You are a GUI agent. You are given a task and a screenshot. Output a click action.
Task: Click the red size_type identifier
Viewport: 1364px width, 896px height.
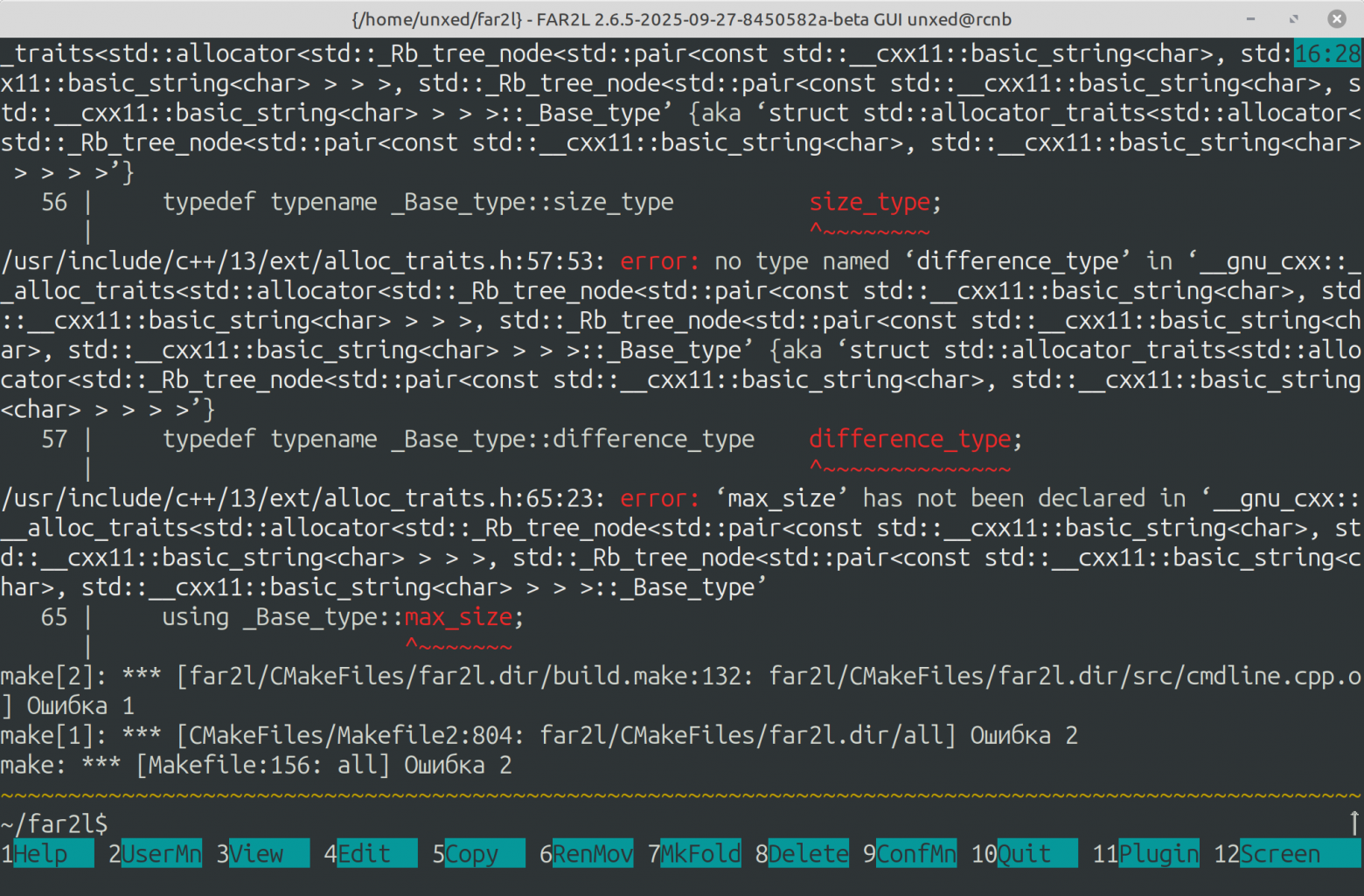(x=869, y=202)
